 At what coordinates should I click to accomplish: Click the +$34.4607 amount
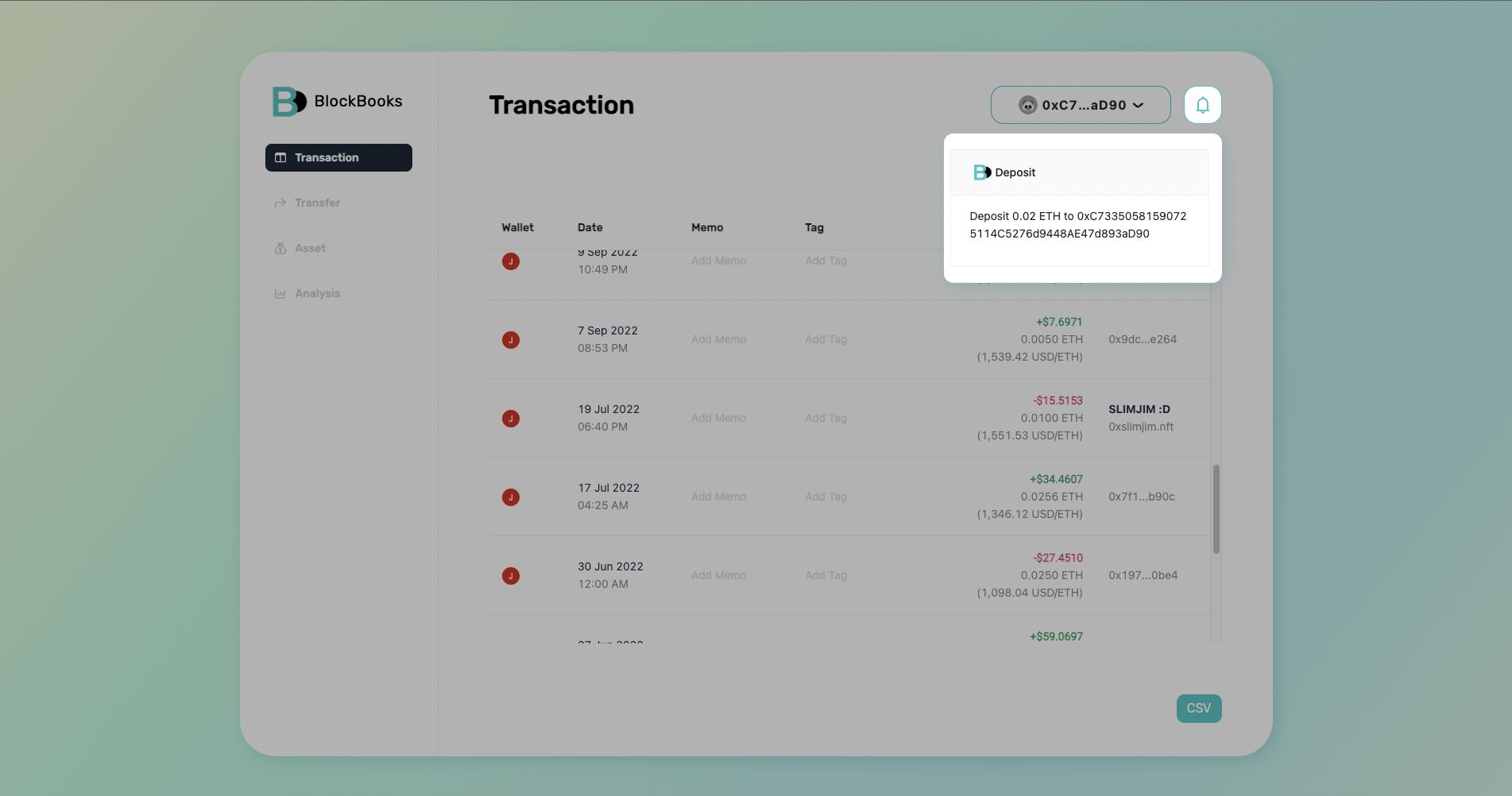click(1056, 479)
